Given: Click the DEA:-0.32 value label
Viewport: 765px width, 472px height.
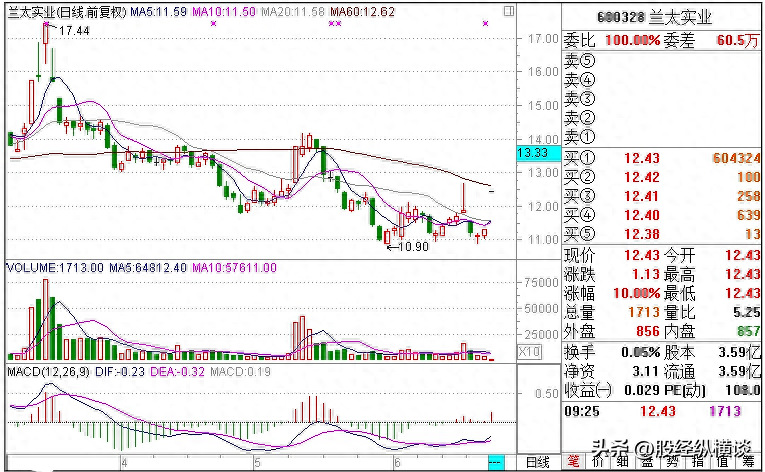Looking at the screenshot, I should (177, 372).
